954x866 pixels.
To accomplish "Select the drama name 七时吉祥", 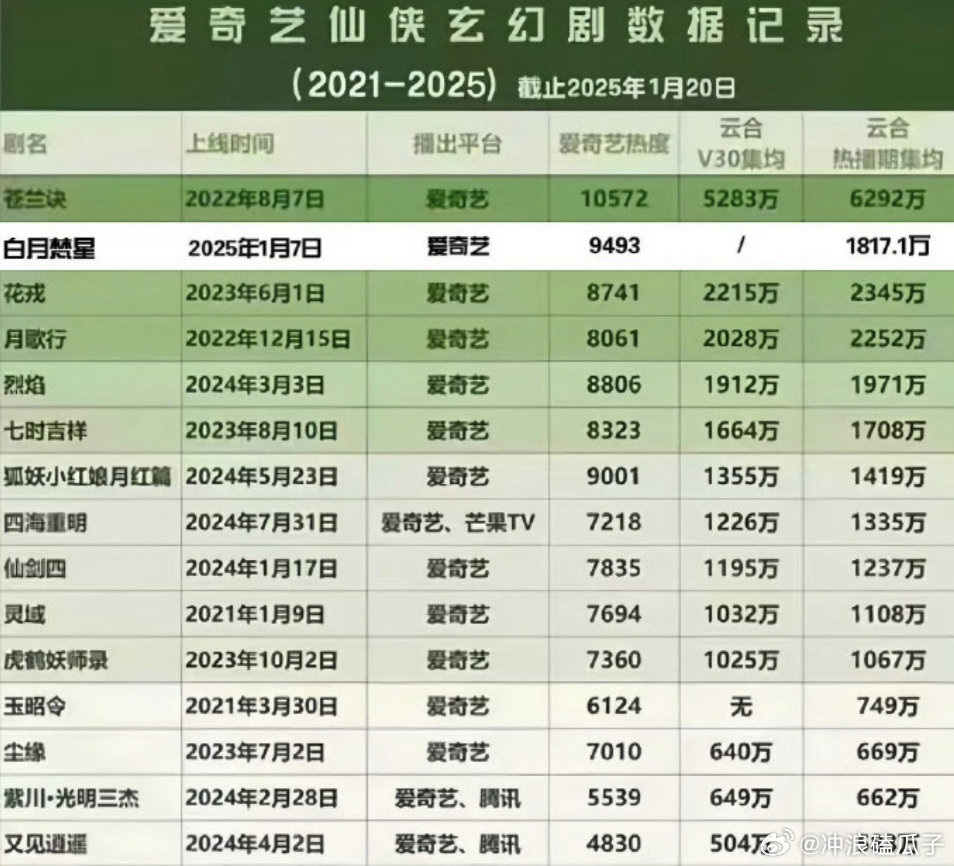I will coord(45,431).
